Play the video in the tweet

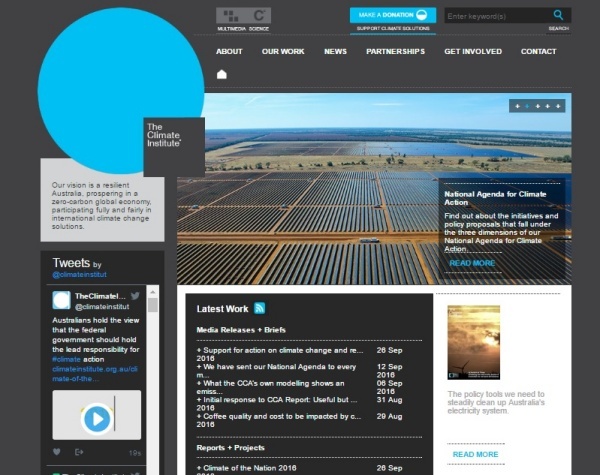pos(96,417)
